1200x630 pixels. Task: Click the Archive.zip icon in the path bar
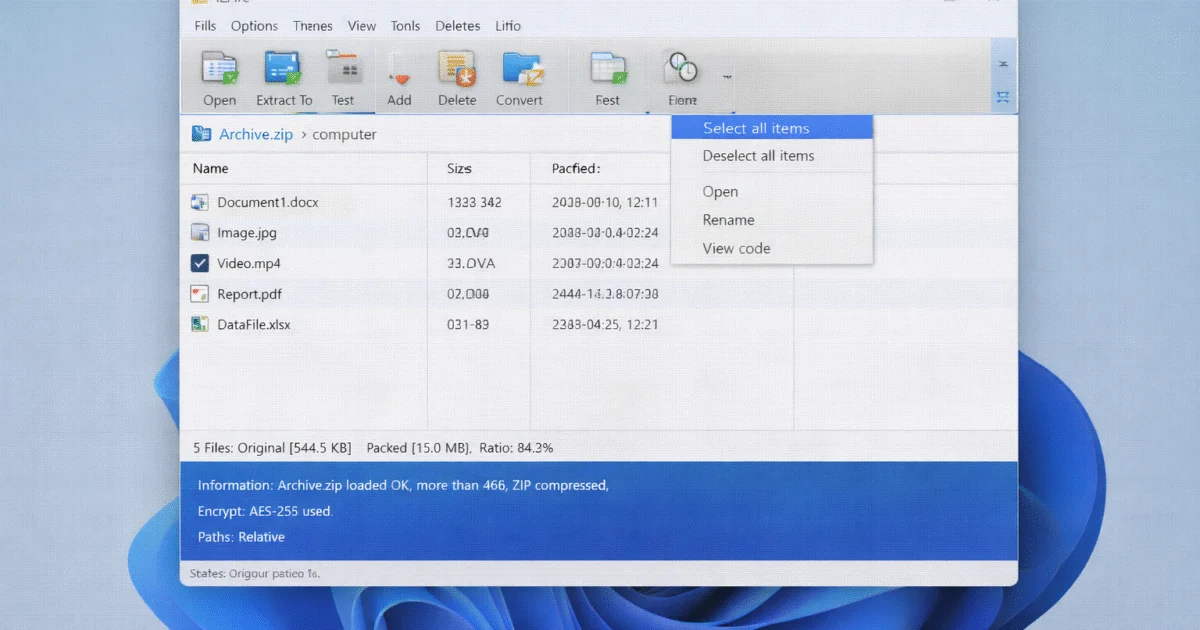point(202,134)
